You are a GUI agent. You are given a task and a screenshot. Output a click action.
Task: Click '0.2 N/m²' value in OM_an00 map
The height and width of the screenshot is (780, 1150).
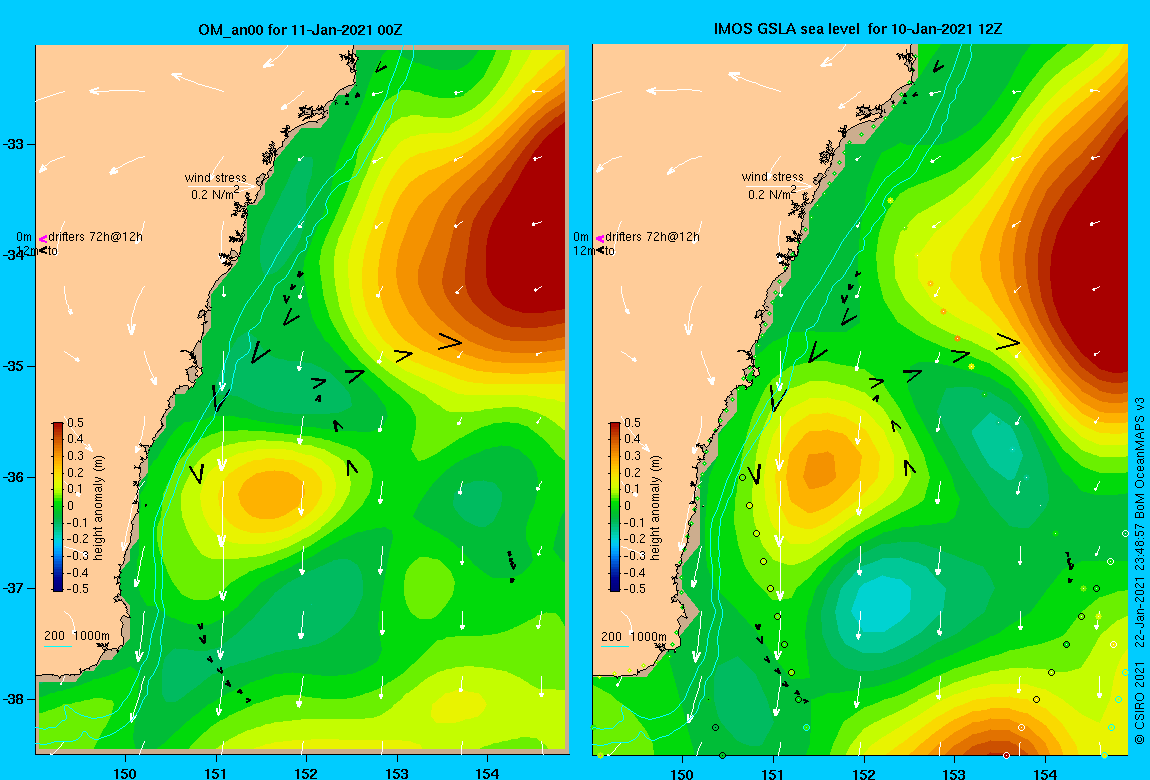pyautogui.click(x=215, y=194)
